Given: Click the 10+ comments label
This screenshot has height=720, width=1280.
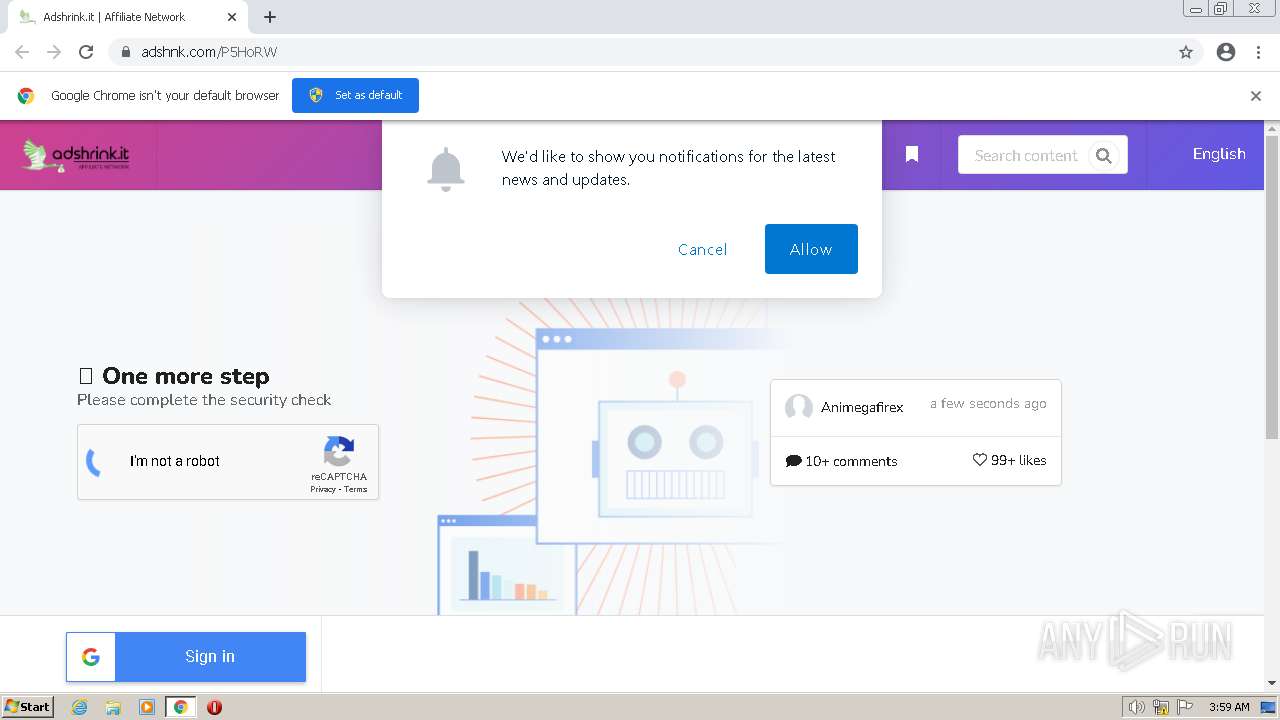Looking at the screenshot, I should click(x=842, y=461).
